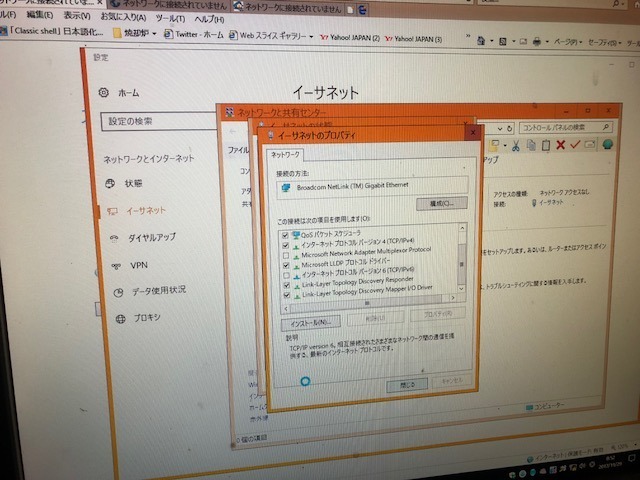This screenshot has width=640, height=480.
Task: Toggle the QoS パケット スケジューラ checkbox
Action: tap(285, 236)
